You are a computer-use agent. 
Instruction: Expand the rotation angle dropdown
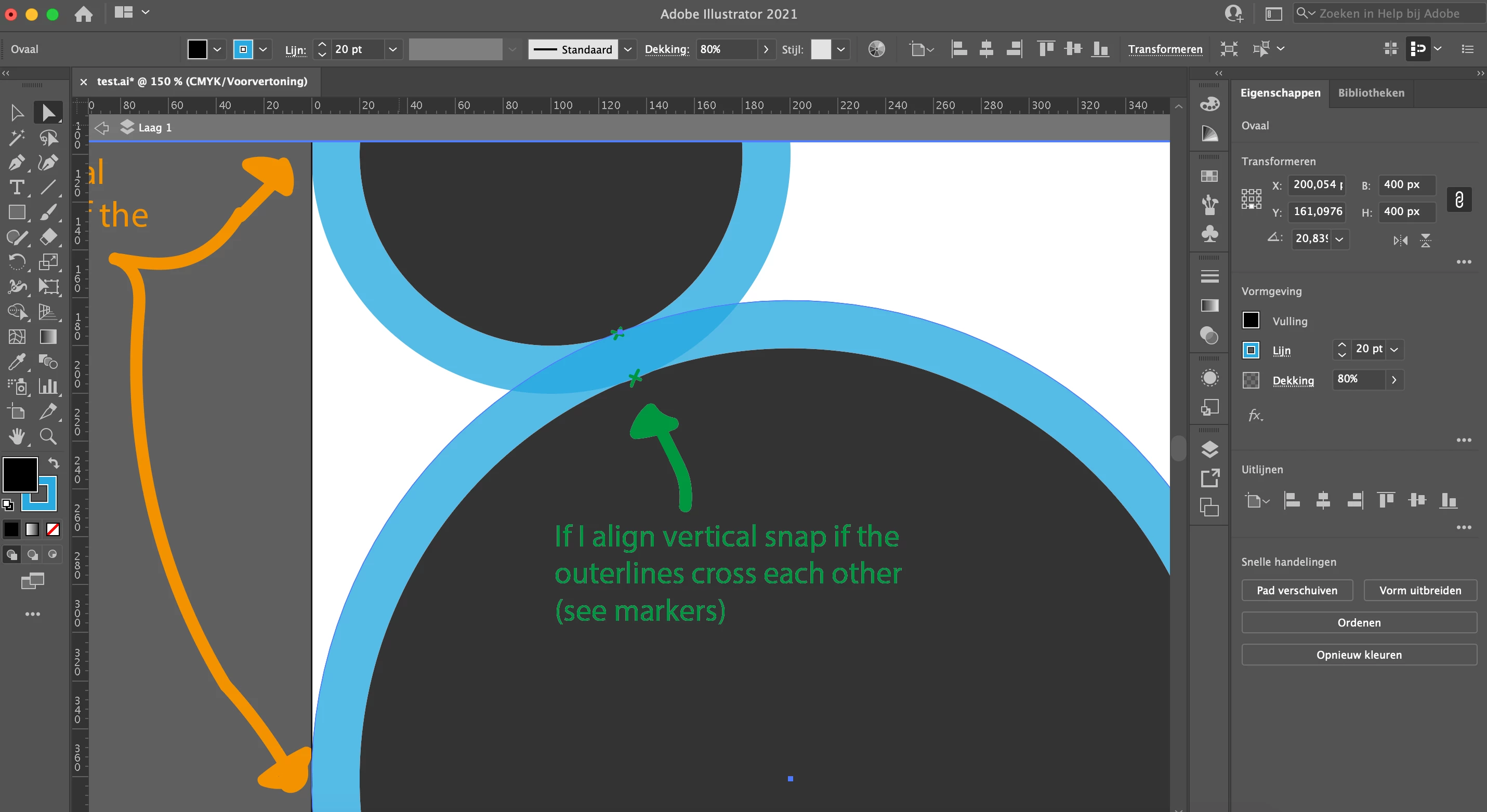(x=1339, y=239)
